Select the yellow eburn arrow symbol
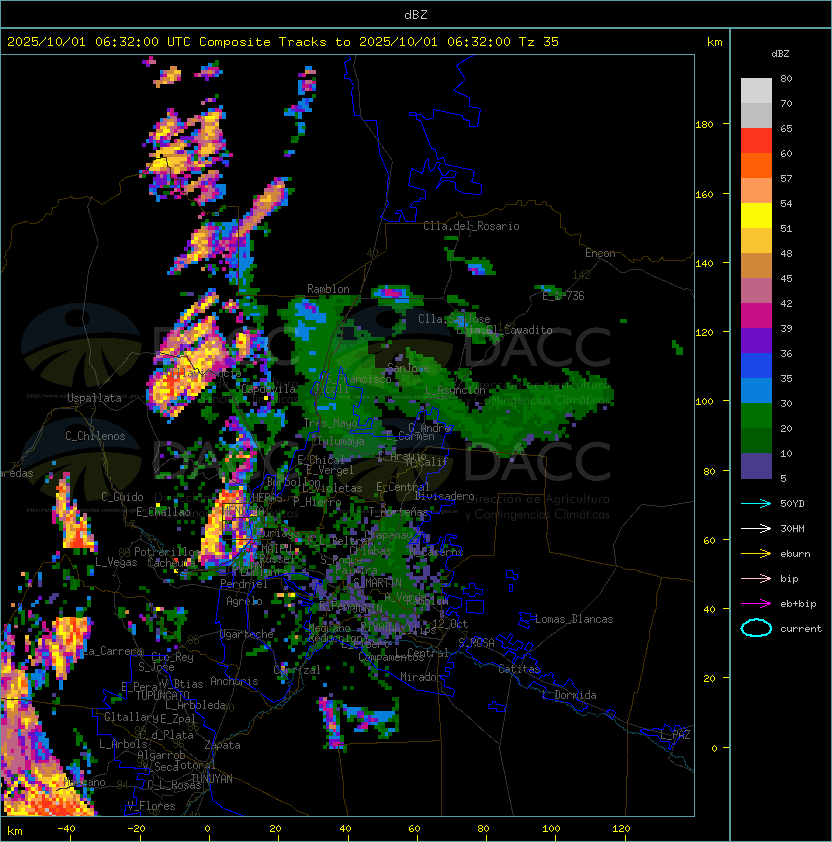 (756, 554)
